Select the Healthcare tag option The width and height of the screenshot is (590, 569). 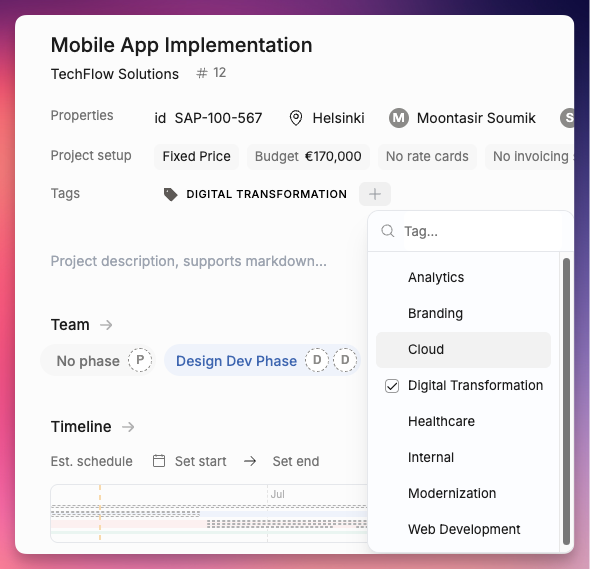click(463, 421)
